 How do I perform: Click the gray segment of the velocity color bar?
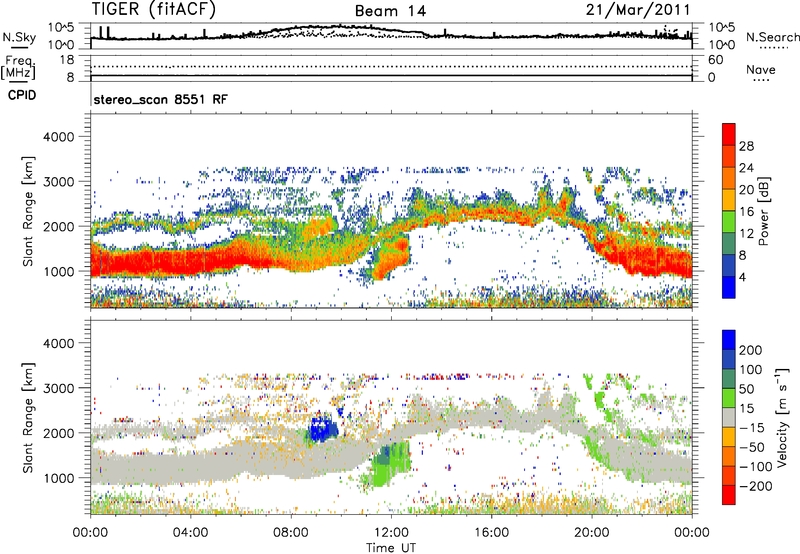coord(729,418)
